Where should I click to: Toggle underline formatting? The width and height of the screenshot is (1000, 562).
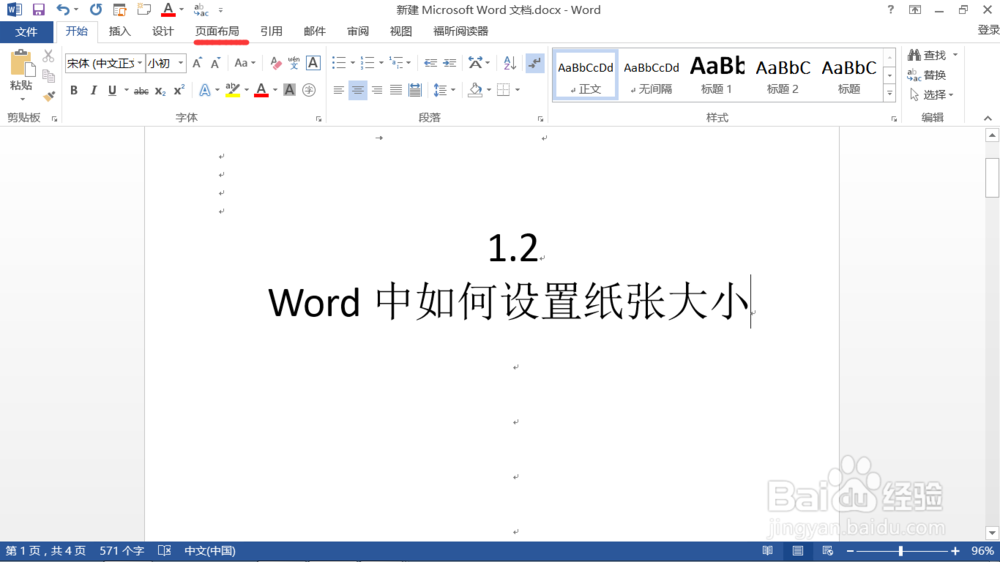click(x=112, y=91)
